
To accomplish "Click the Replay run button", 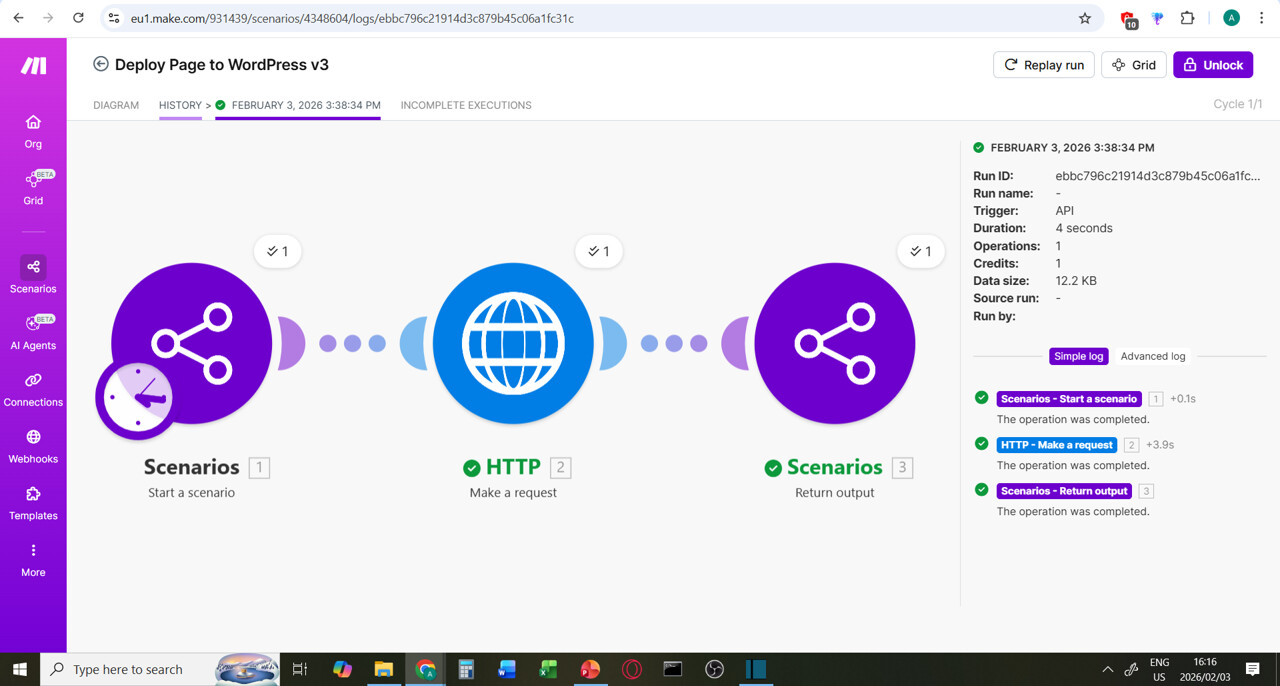I will pyautogui.click(x=1044, y=65).
